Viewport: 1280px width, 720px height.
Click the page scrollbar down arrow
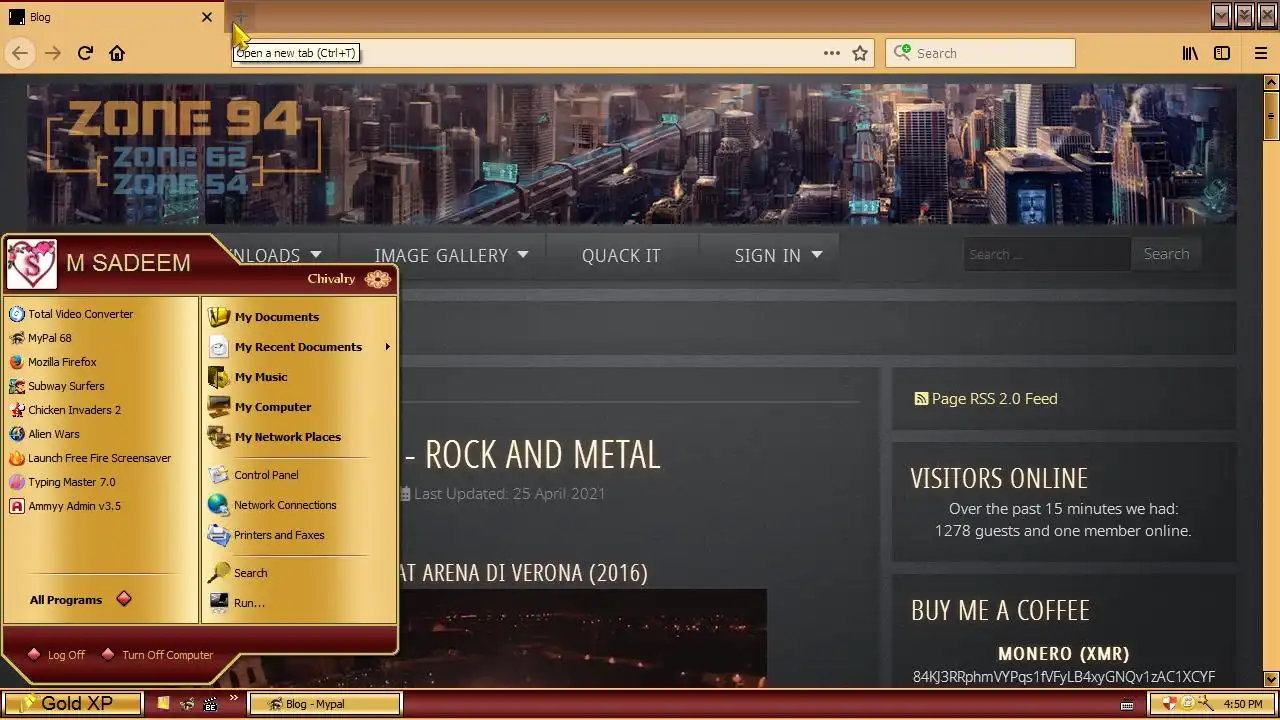tap(1271, 679)
